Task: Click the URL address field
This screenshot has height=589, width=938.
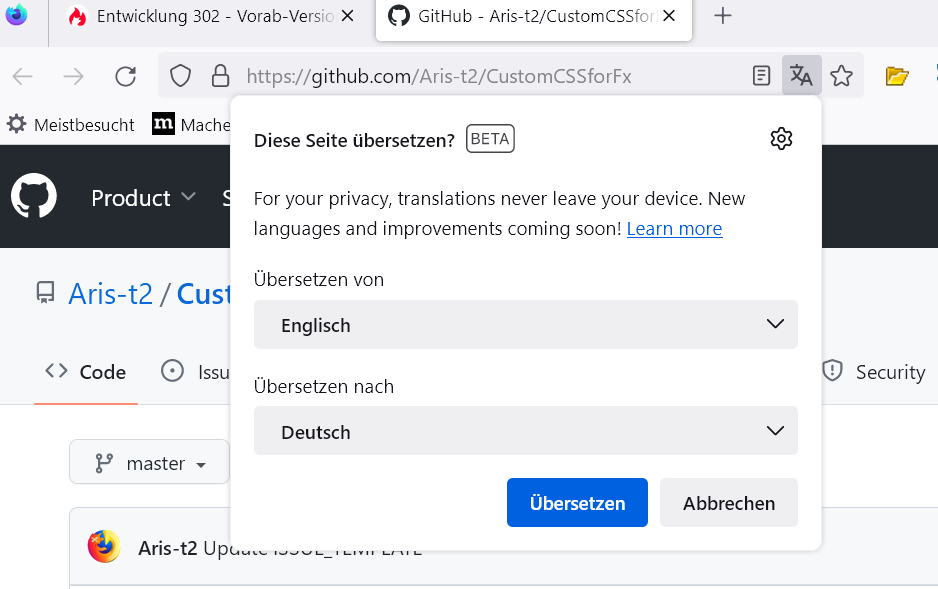Action: pos(480,76)
